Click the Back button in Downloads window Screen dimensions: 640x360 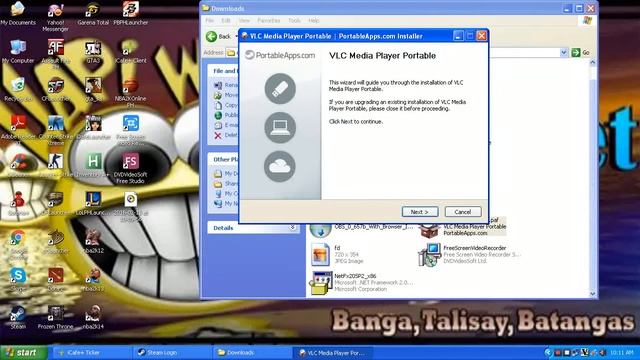[219, 36]
